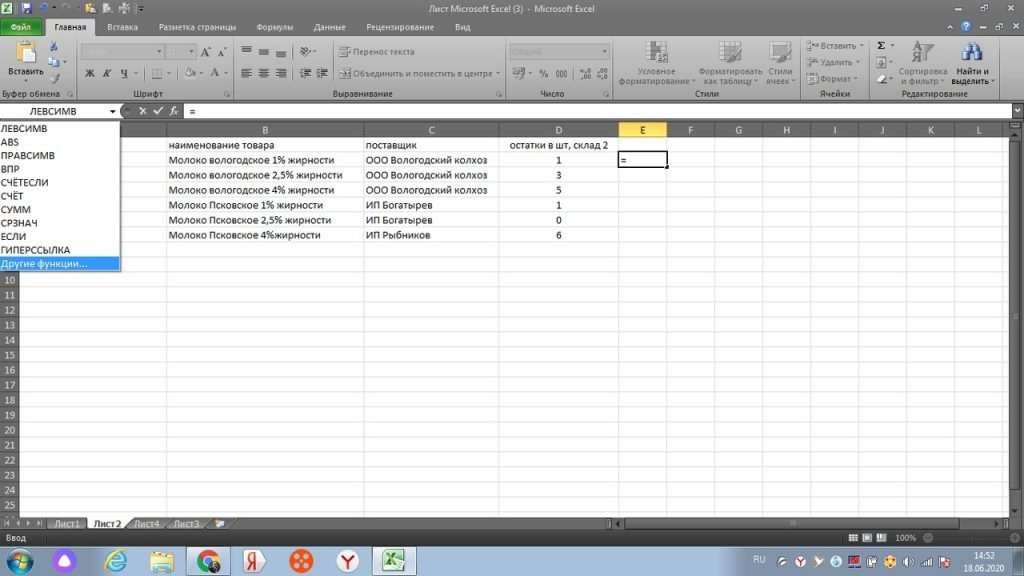Switch to the Вставка ribbon tab
The height and width of the screenshot is (576, 1024).
122,27
